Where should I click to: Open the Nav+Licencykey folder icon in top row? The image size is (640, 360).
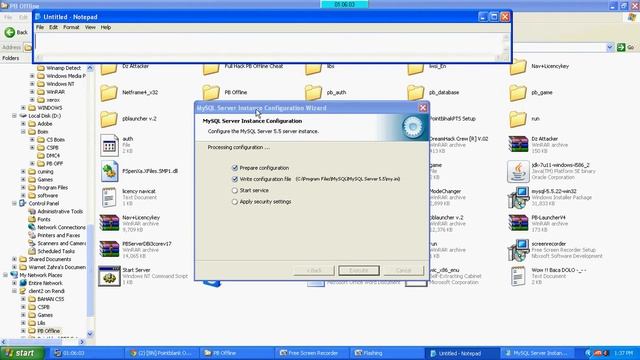tap(518, 67)
